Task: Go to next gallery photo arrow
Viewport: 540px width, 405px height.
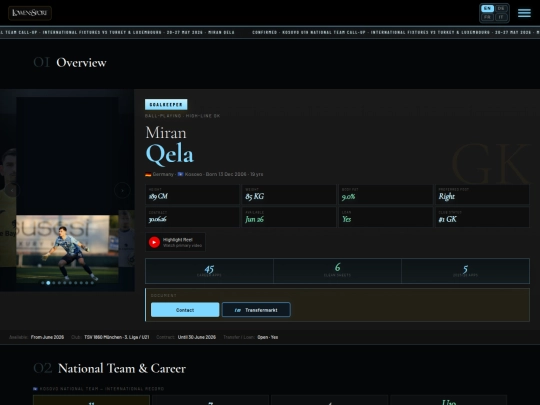Action: pos(122,190)
